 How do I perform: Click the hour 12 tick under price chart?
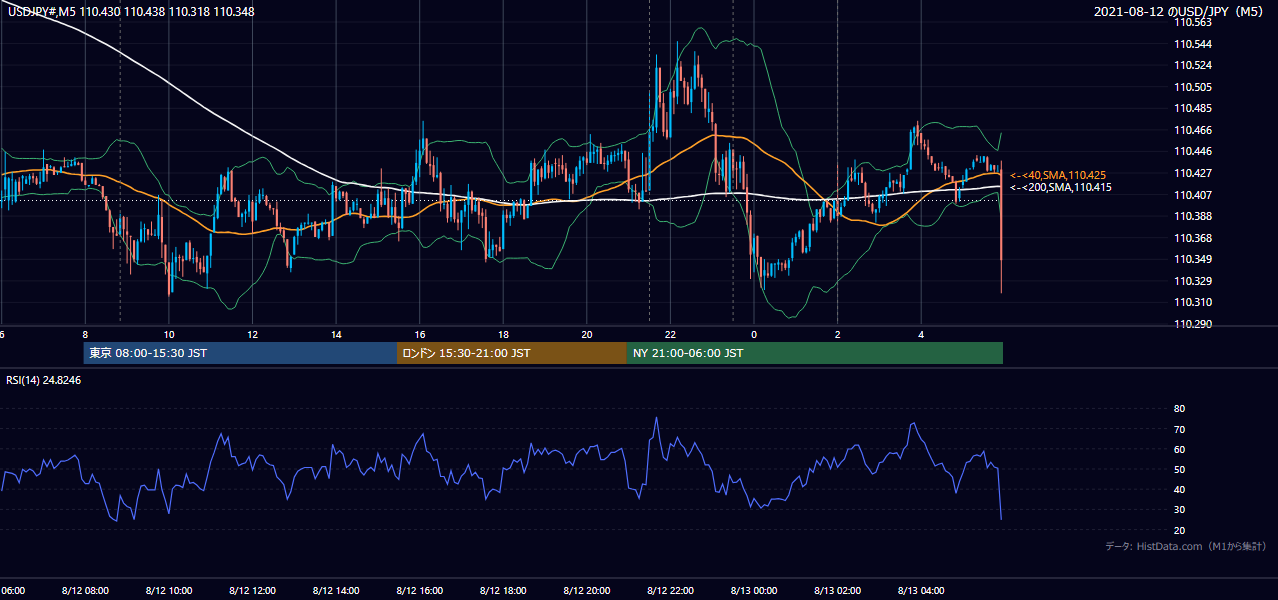click(x=253, y=334)
